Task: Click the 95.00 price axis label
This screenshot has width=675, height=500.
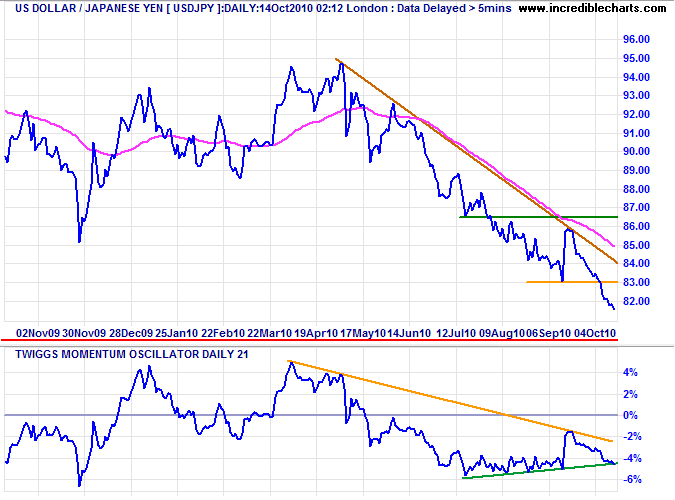Action: (x=636, y=58)
